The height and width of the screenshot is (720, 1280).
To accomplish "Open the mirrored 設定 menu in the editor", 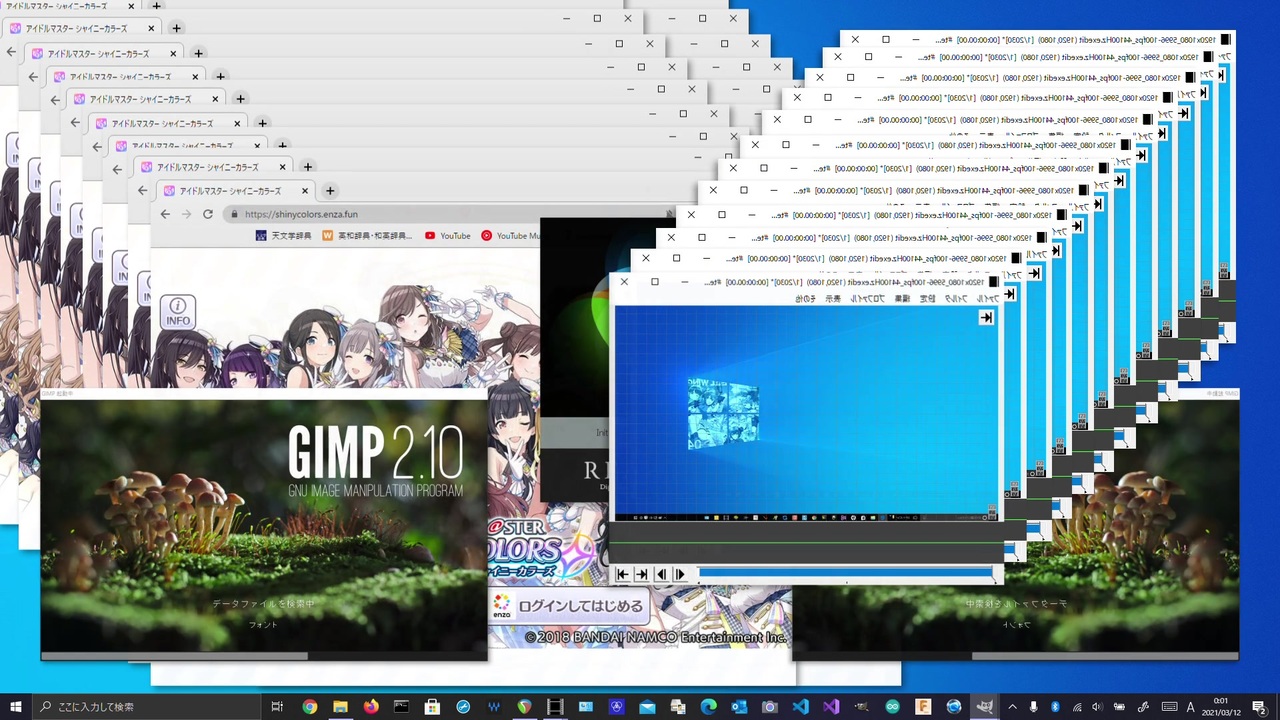I will point(927,299).
